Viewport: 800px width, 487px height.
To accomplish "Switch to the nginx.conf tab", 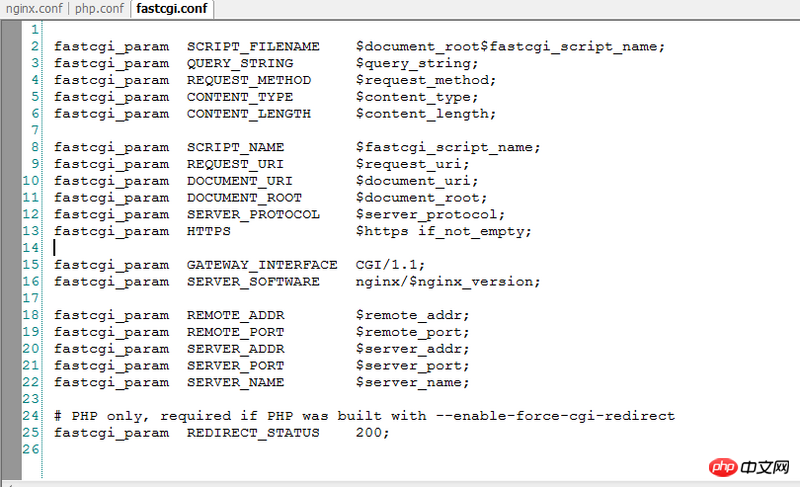I will [34, 9].
